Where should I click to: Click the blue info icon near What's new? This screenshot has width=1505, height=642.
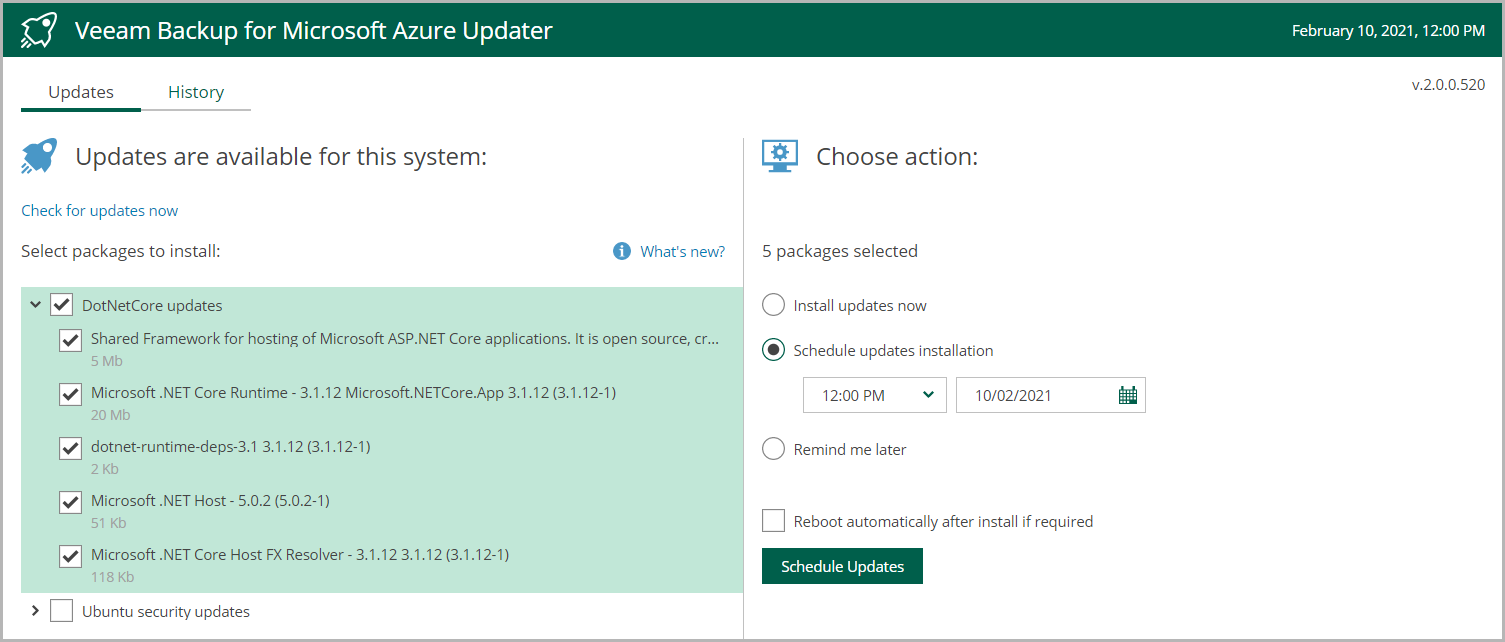(622, 251)
